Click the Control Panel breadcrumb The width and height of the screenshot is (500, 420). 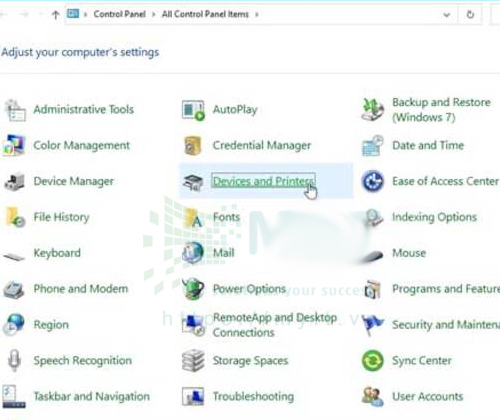click(119, 14)
